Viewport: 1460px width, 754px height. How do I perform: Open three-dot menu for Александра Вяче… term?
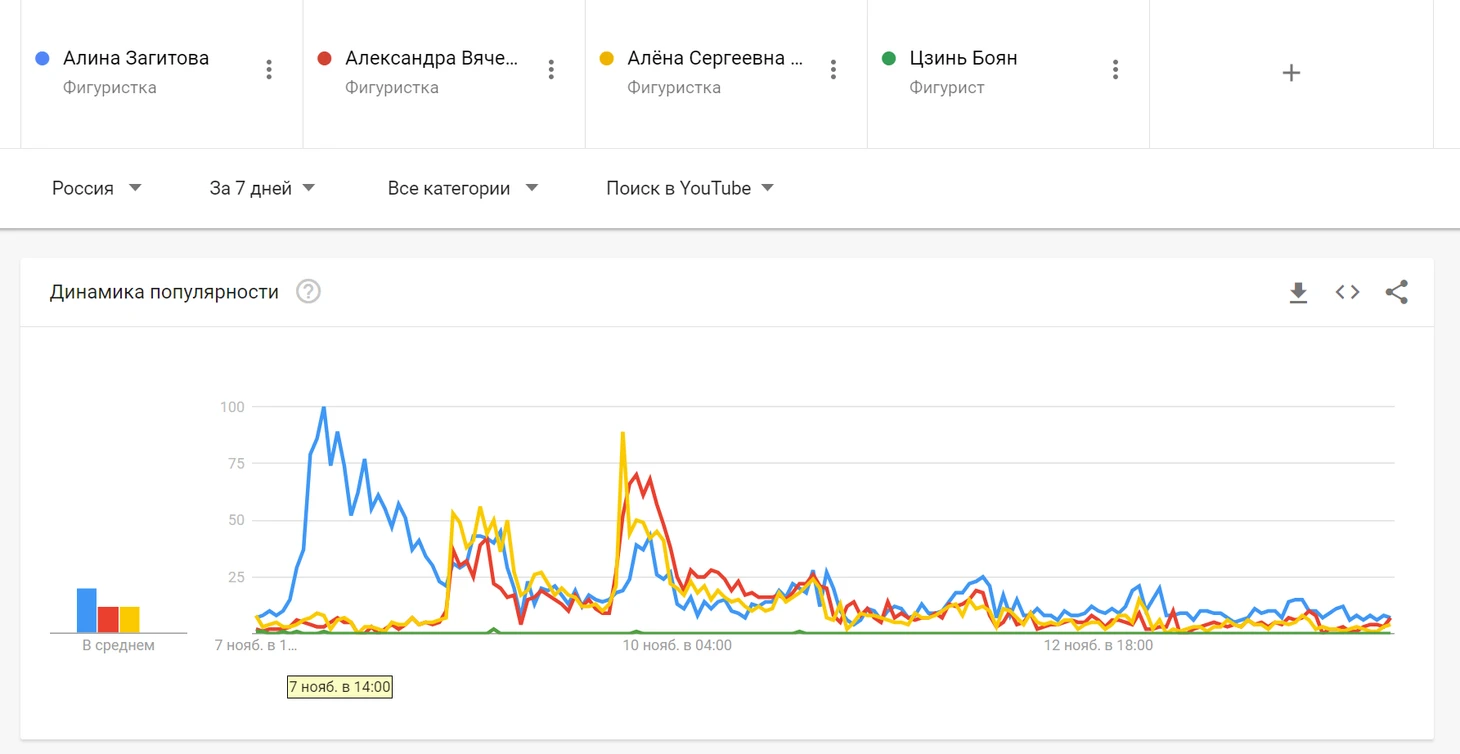(x=551, y=69)
